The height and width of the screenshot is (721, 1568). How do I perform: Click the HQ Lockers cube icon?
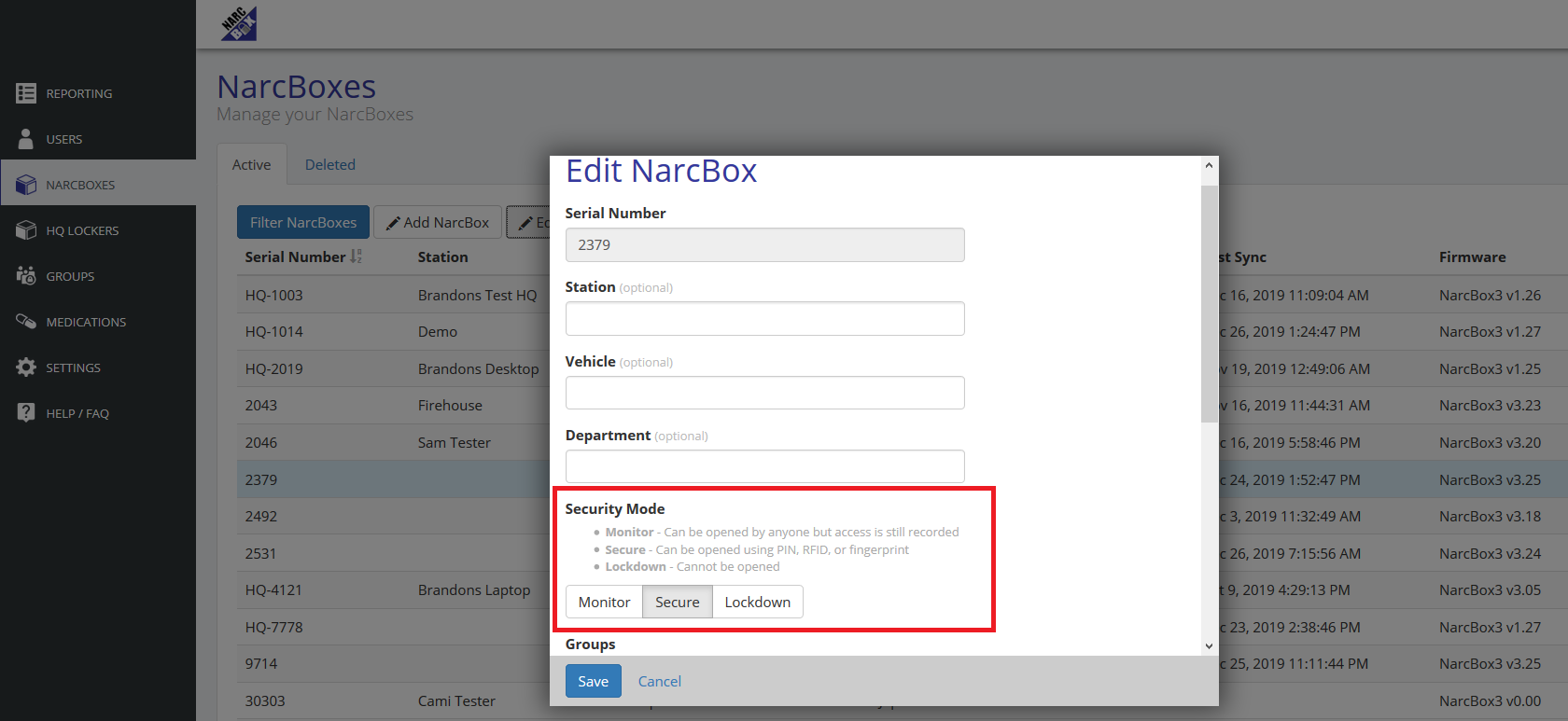[x=26, y=230]
